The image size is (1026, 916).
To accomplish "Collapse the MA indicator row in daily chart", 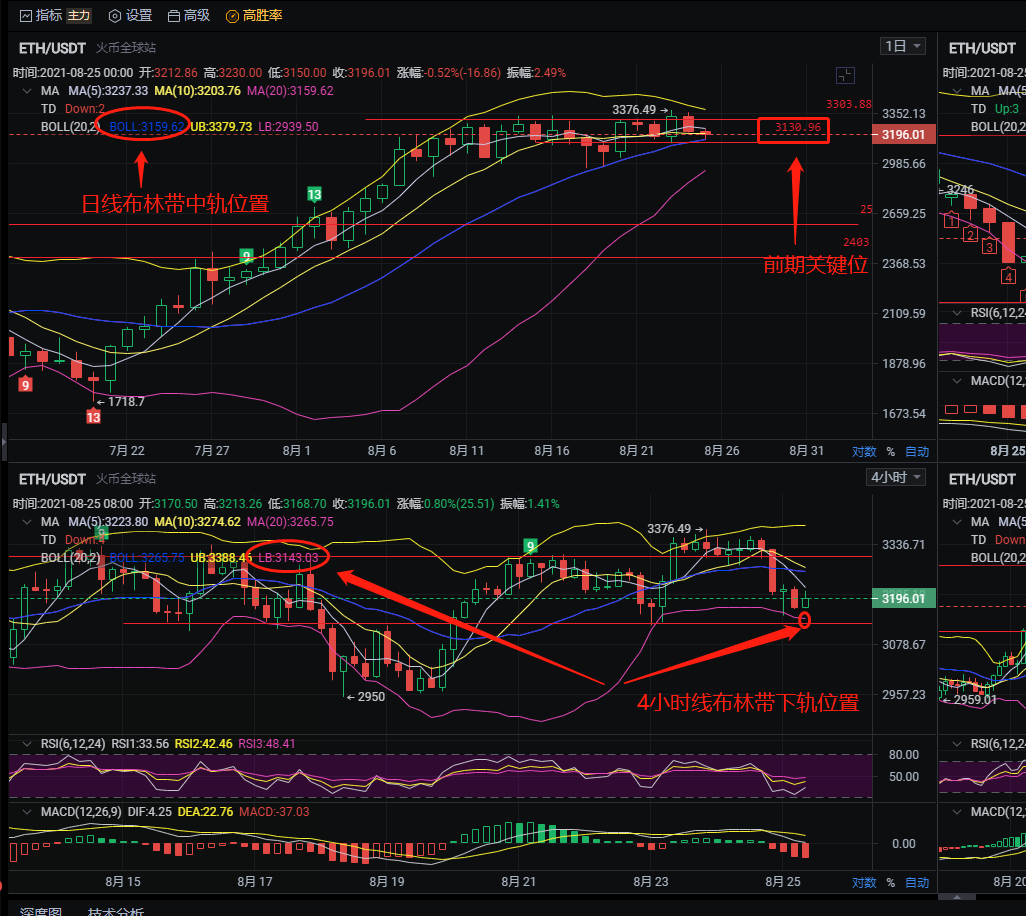I will 27,91.
